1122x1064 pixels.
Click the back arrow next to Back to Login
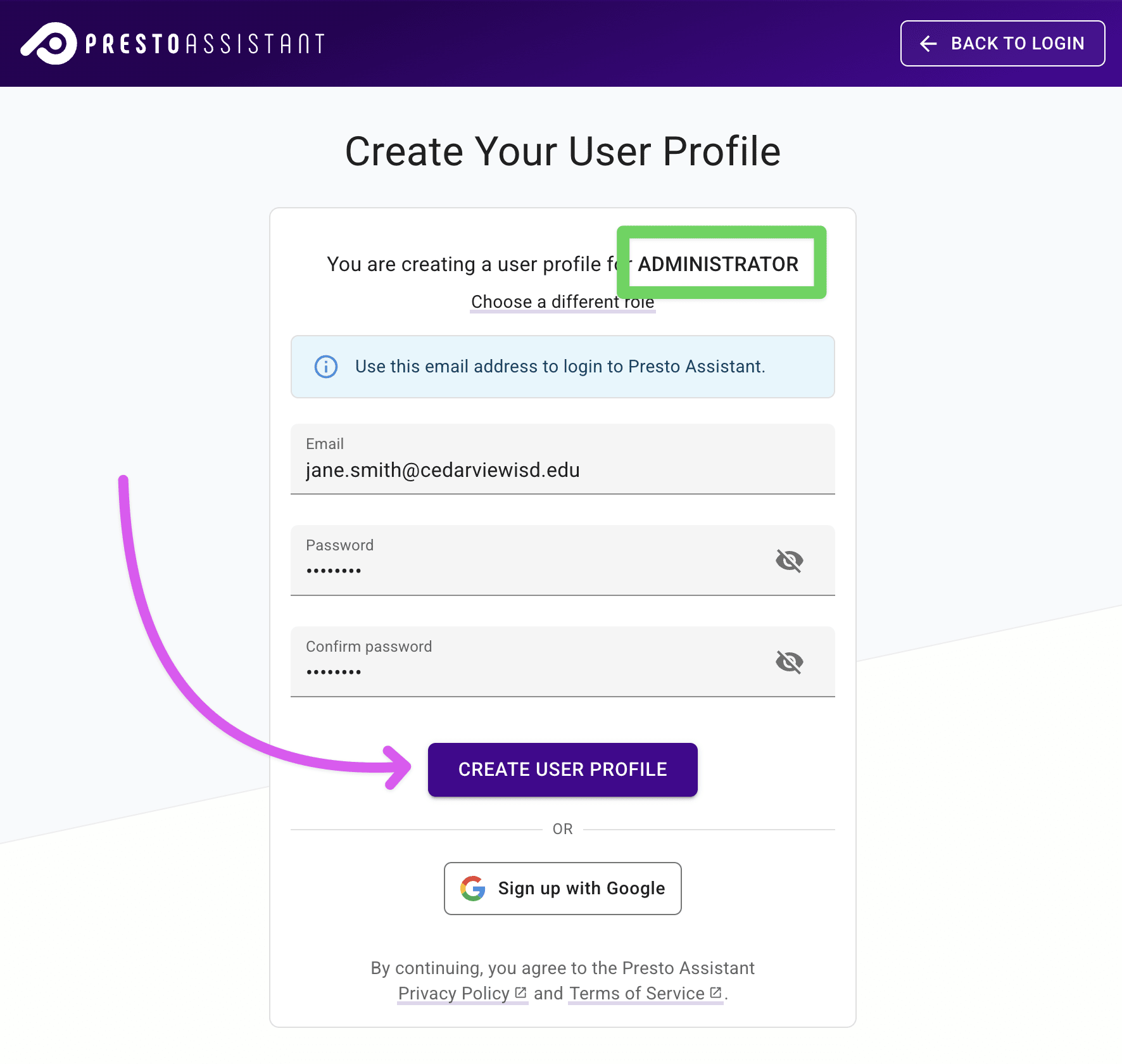[928, 43]
